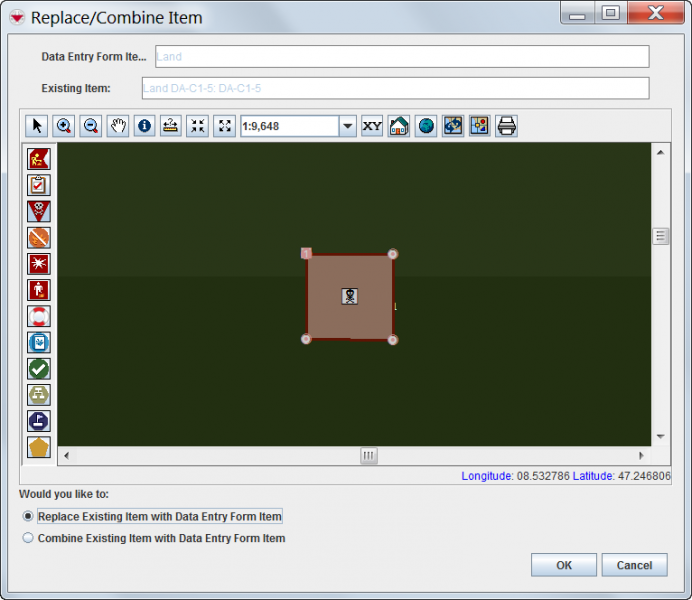Click the green checkmark icon in sidebar
The height and width of the screenshot is (600, 692).
click(39, 369)
